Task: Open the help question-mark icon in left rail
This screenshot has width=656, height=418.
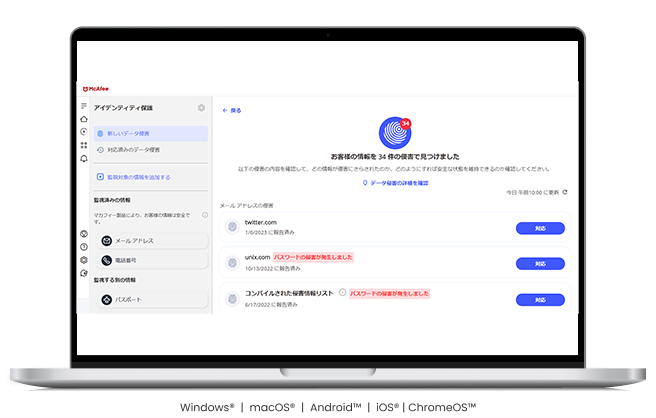Action: pos(84,247)
